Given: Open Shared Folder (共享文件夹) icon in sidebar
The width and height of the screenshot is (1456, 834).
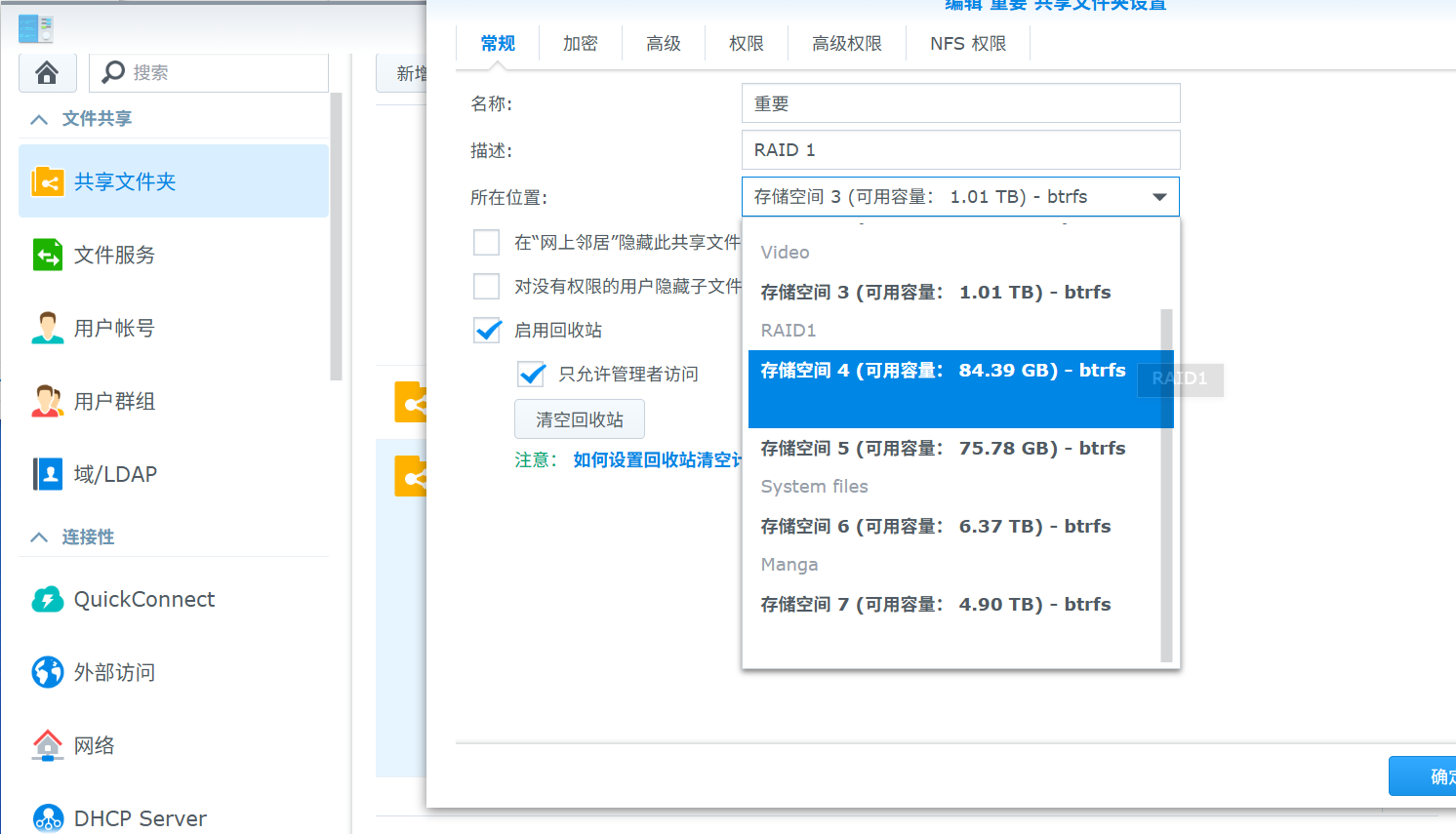Looking at the screenshot, I should coord(48,181).
